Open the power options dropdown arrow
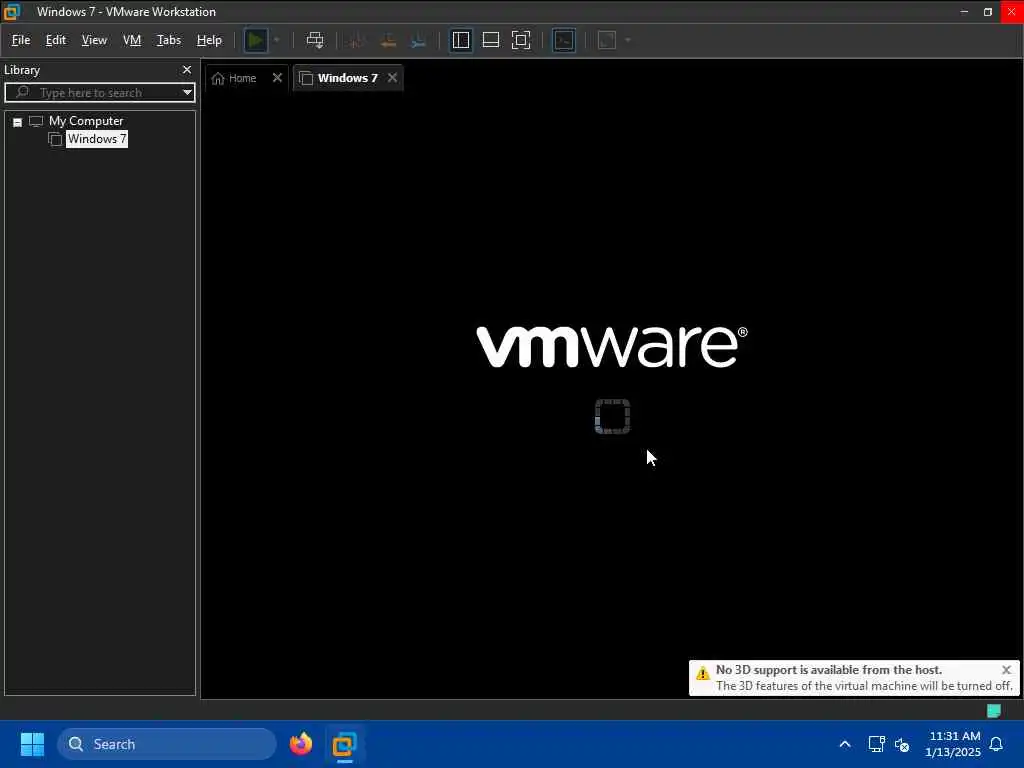This screenshot has height=768, width=1024. 277,40
